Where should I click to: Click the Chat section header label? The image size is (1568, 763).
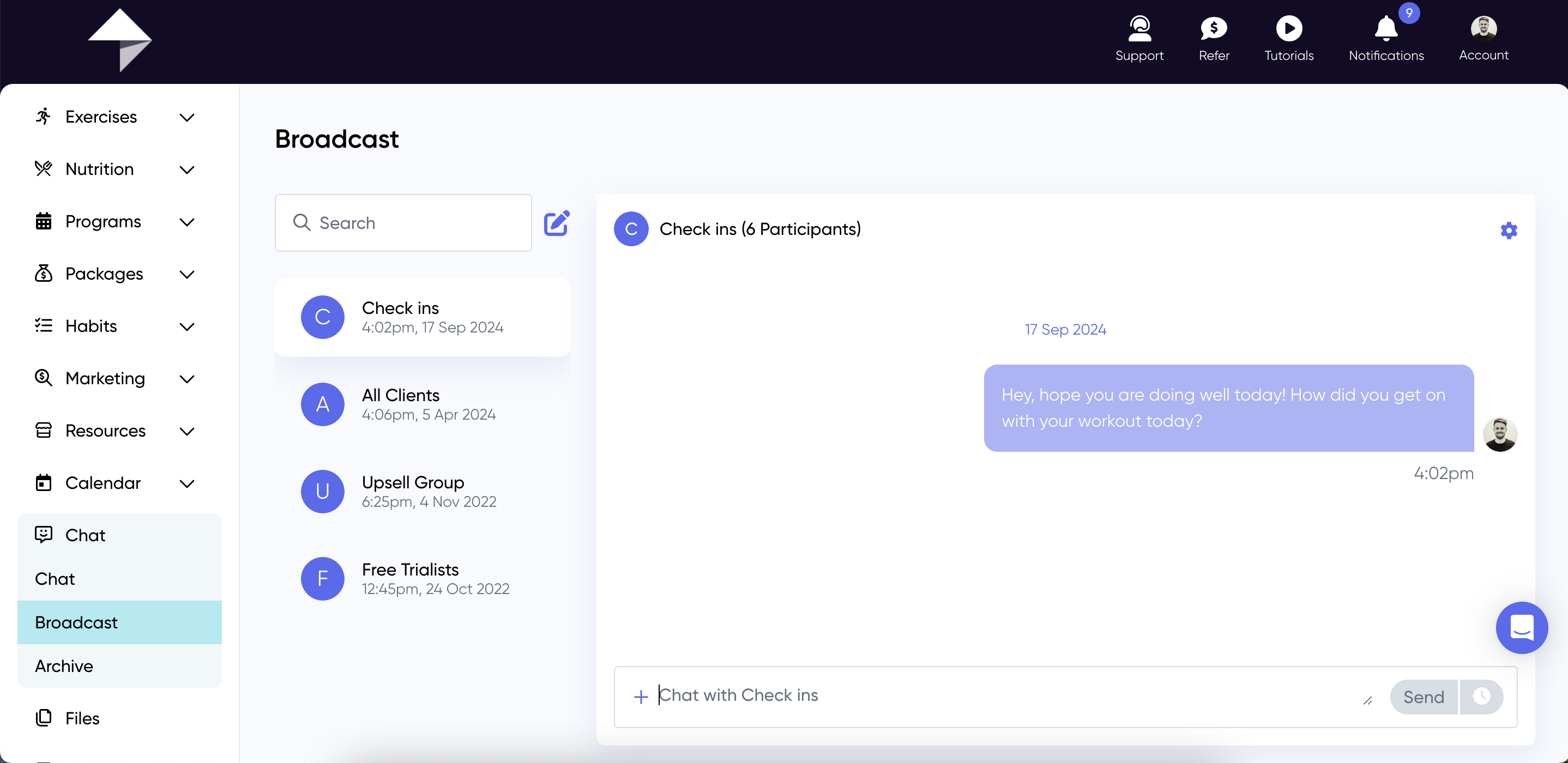click(85, 535)
